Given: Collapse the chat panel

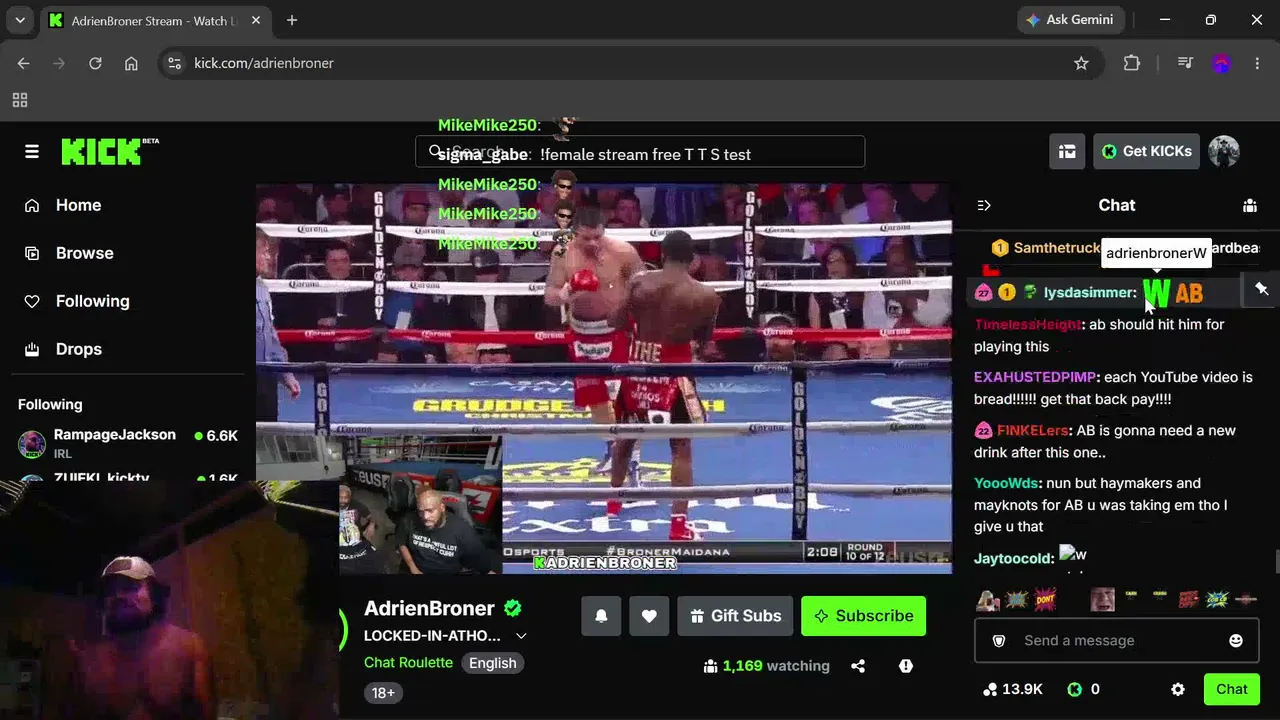Looking at the screenshot, I should [x=984, y=205].
